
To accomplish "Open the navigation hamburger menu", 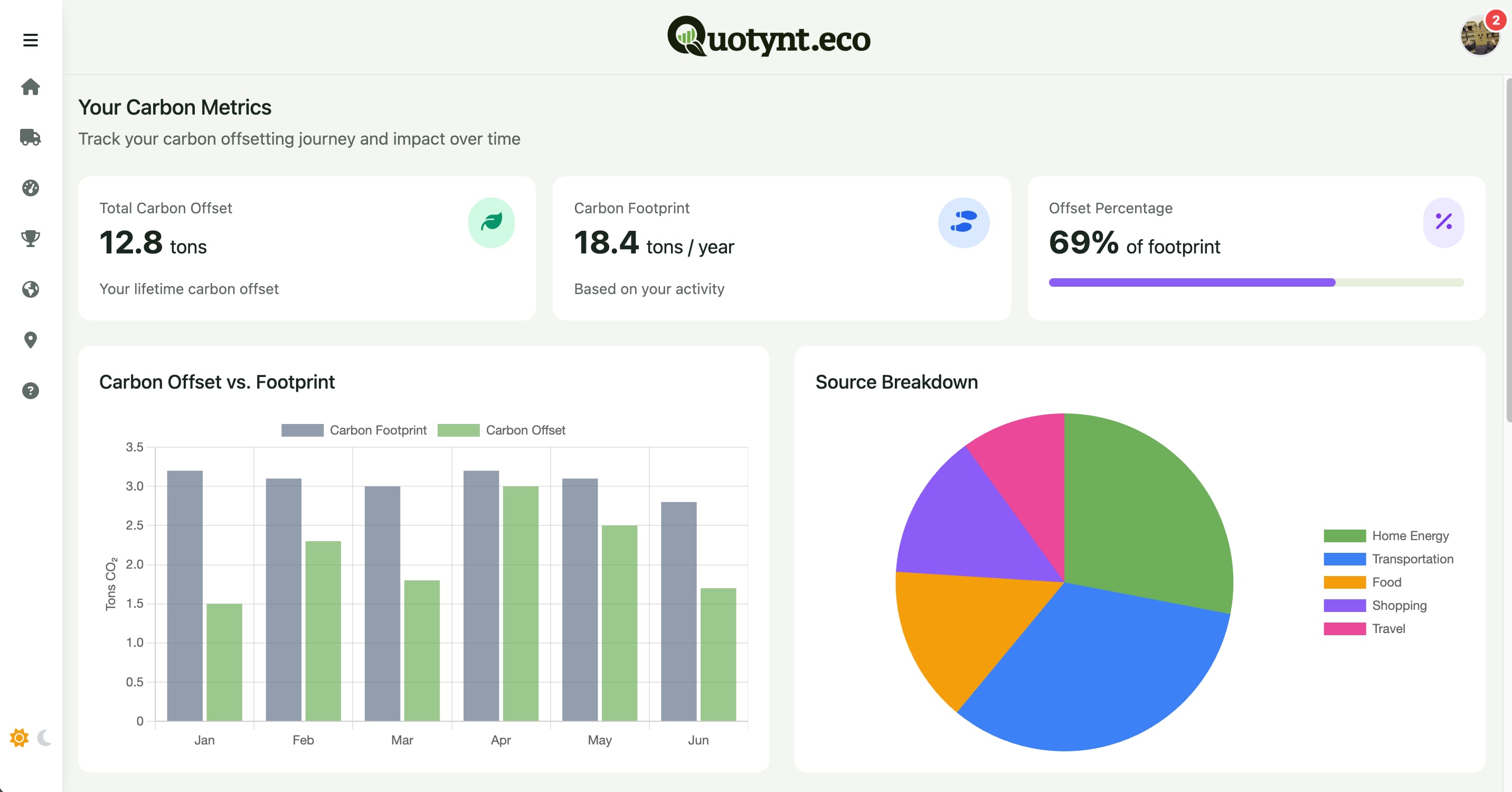I will (x=30, y=39).
